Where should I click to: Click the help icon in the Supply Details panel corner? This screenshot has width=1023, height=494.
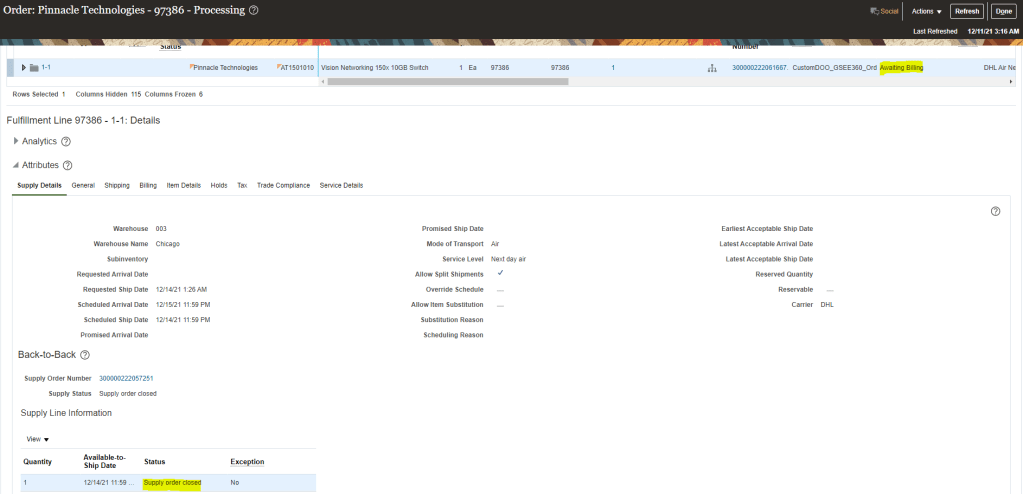[x=995, y=211]
